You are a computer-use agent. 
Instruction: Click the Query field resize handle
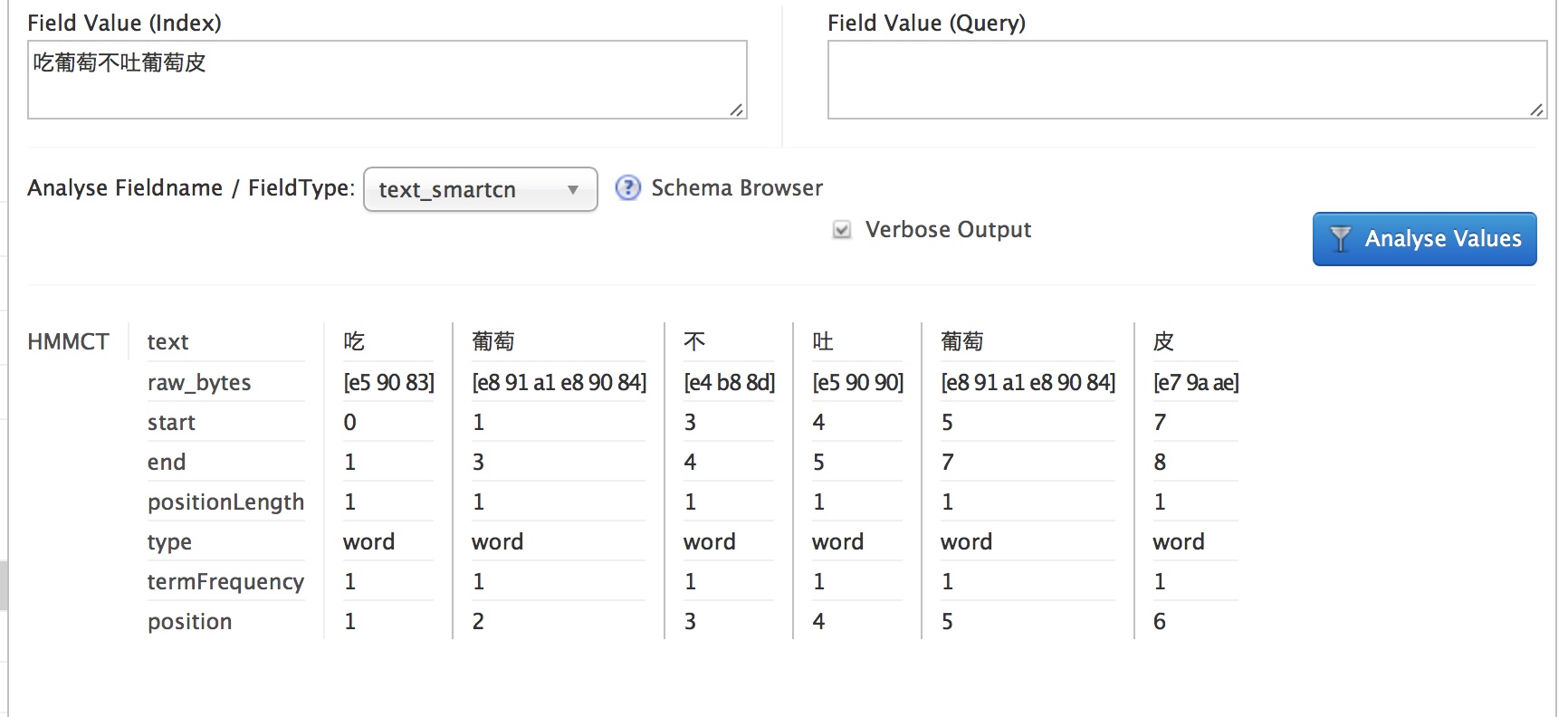click(1536, 110)
